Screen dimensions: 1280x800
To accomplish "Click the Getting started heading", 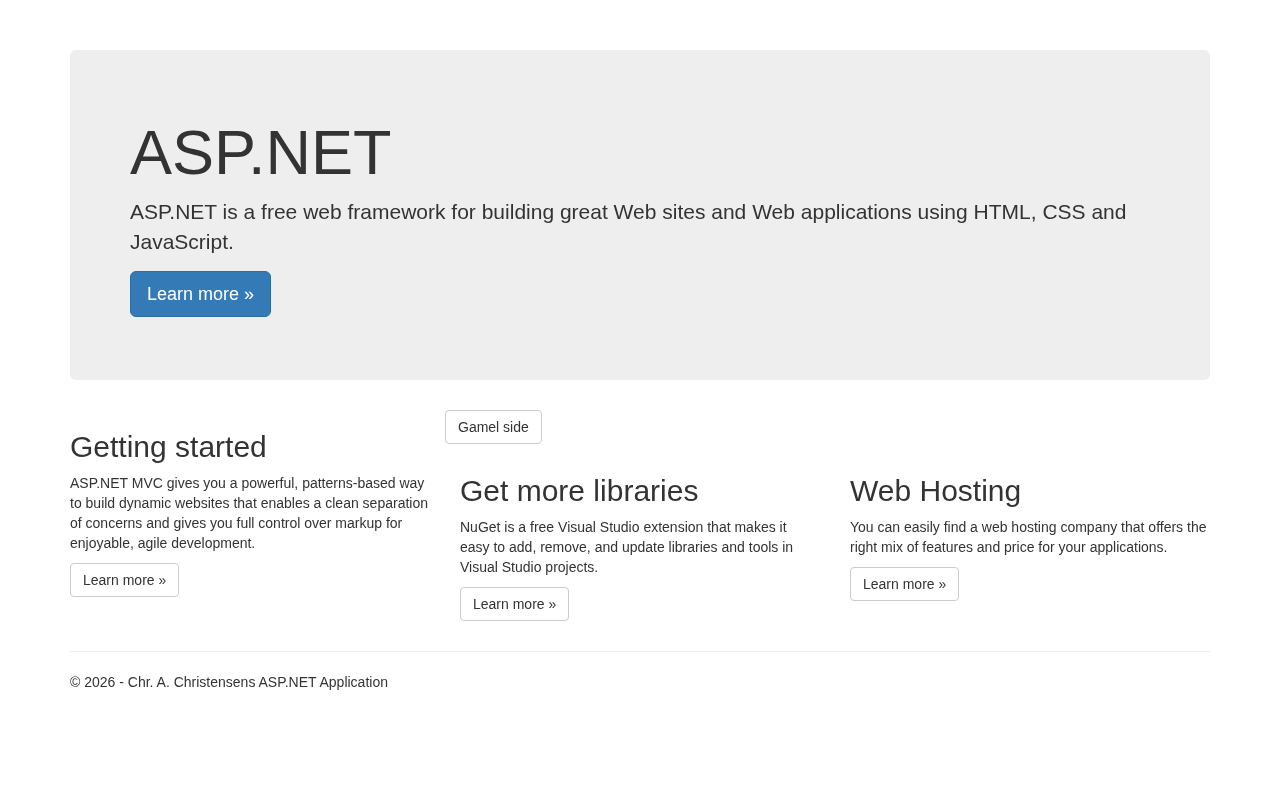I will (x=168, y=447).
